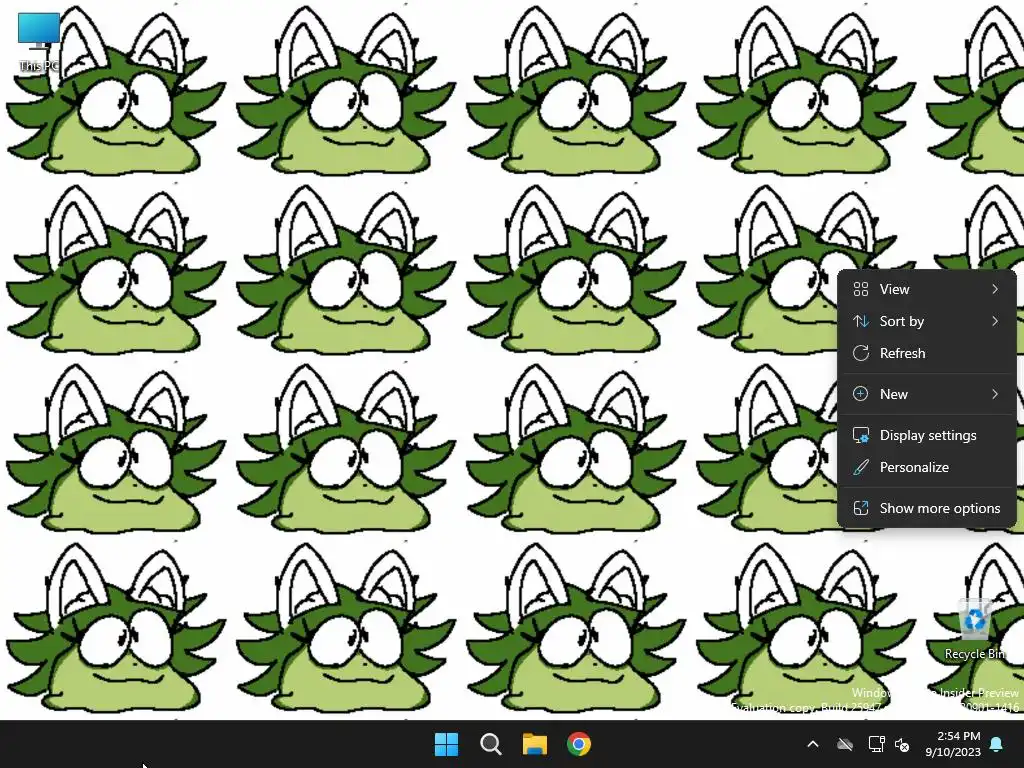Show hidden system tray icons

coord(813,744)
